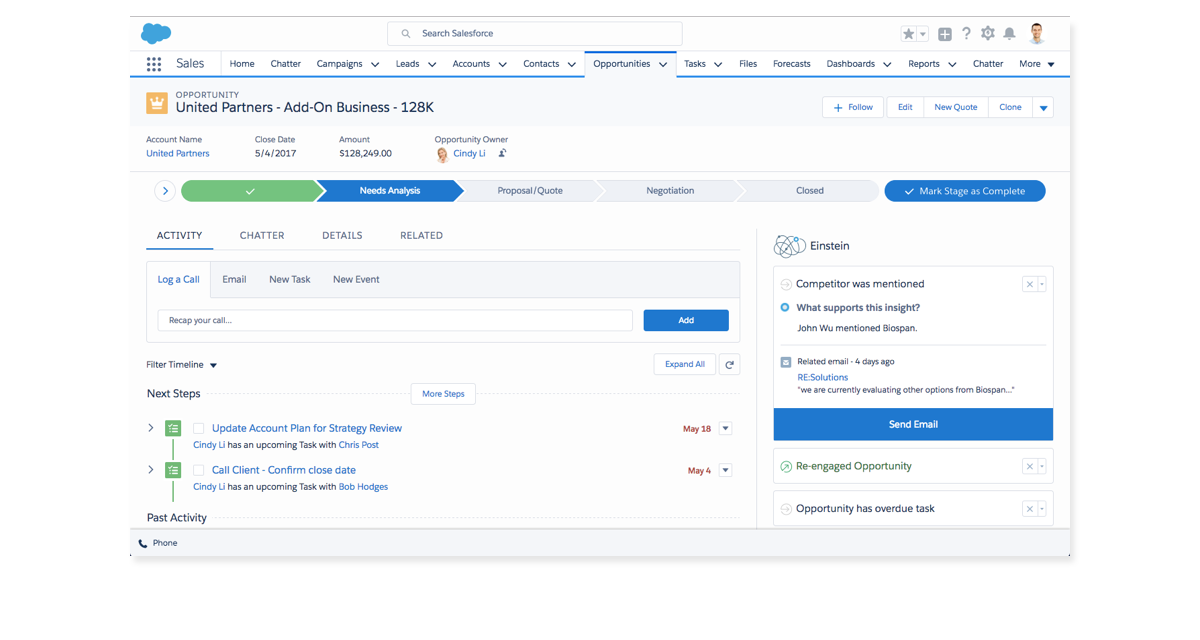Select the What supports this insight radio

pyautogui.click(x=785, y=308)
